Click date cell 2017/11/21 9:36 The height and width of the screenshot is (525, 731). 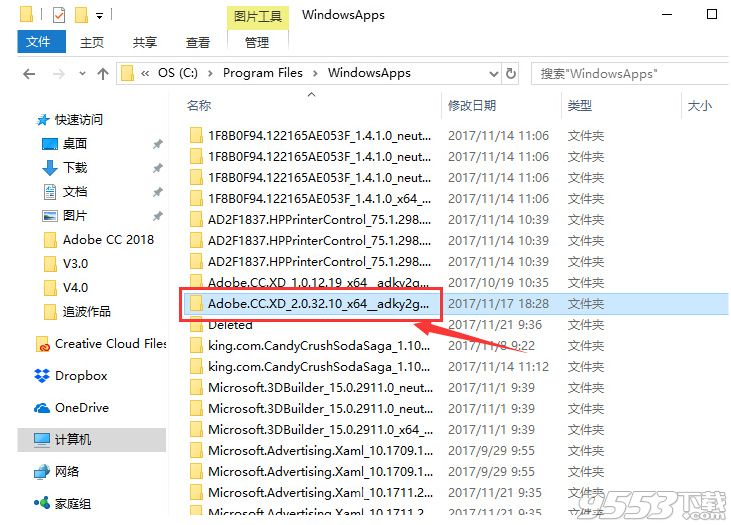tap(495, 325)
